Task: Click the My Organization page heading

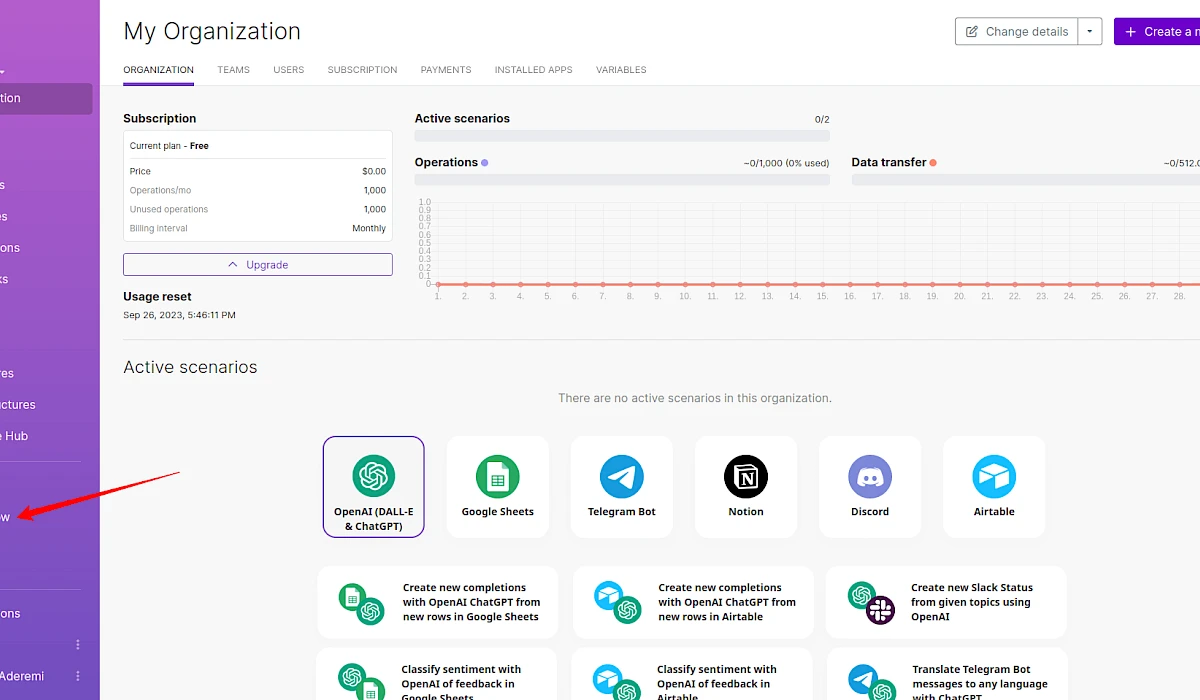Action: click(x=212, y=31)
